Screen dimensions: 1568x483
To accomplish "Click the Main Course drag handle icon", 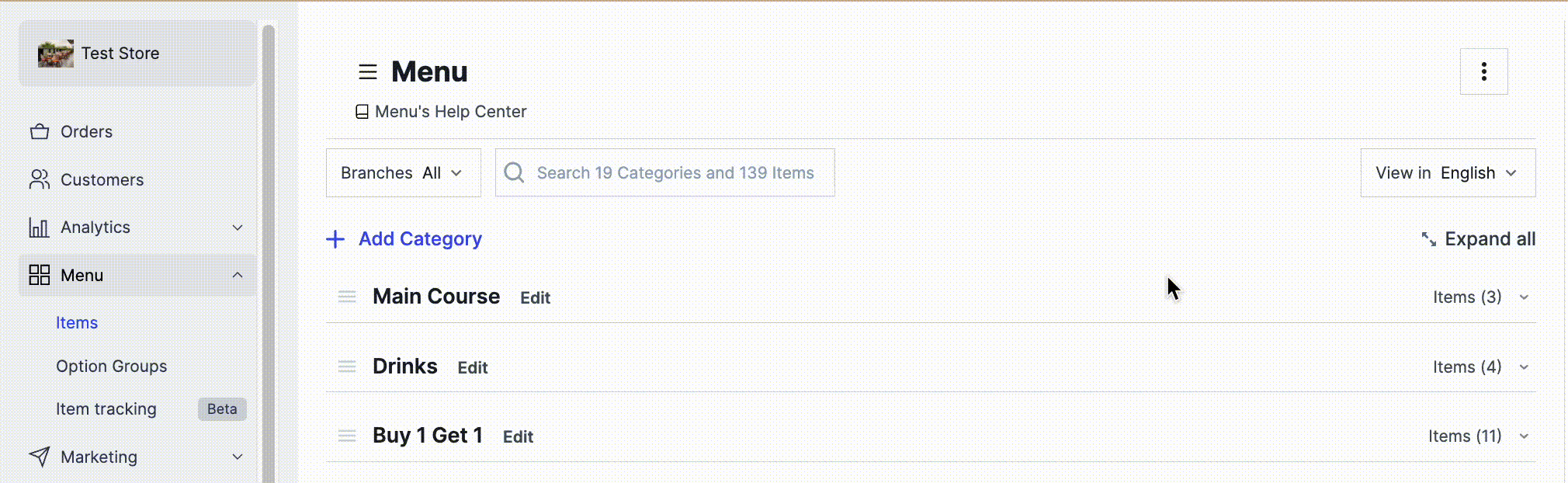I will [347, 297].
